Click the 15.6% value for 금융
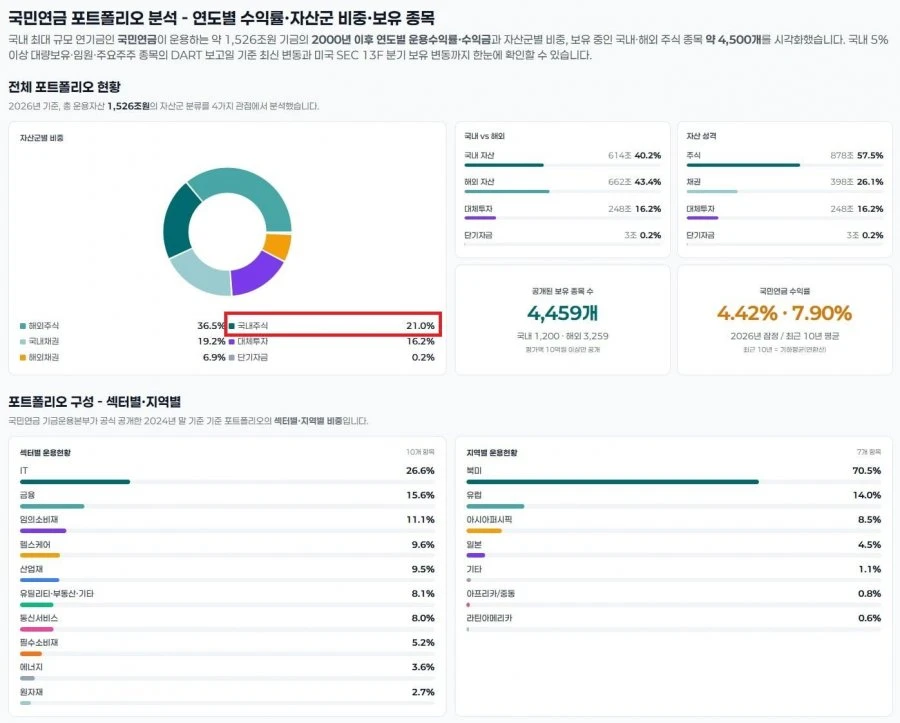This screenshot has height=723, width=900. click(x=420, y=495)
